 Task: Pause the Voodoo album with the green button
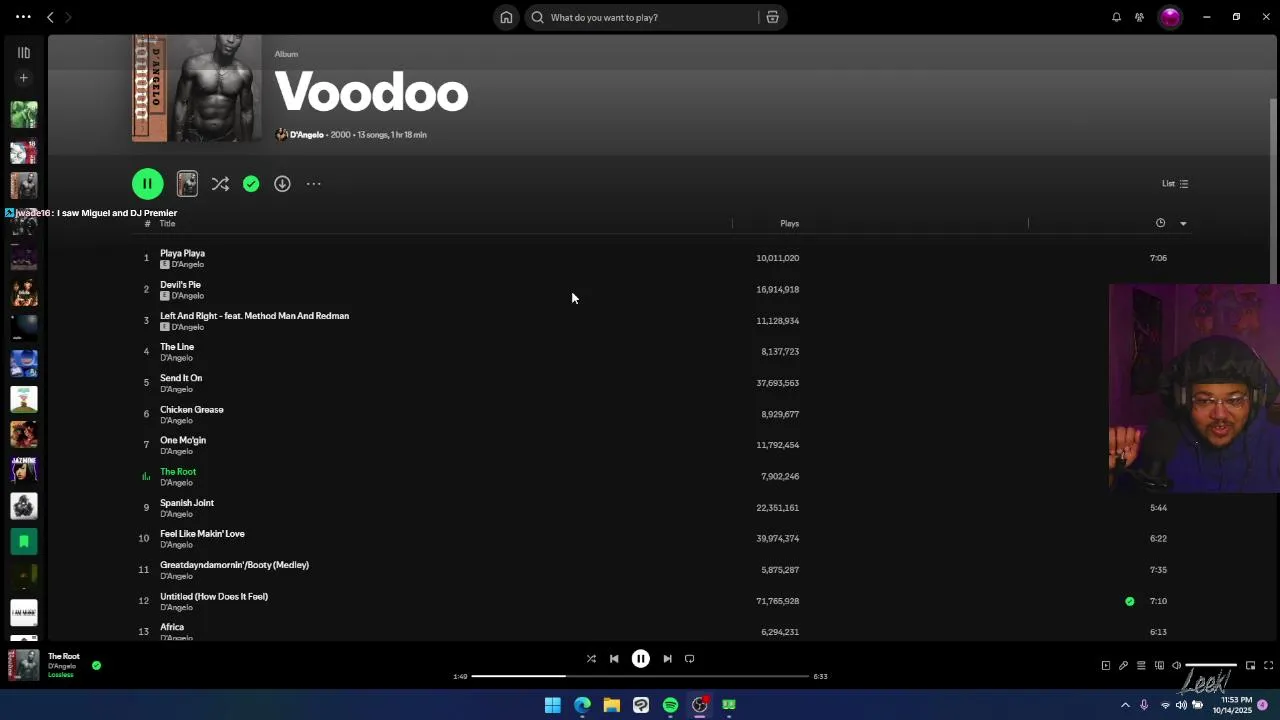tap(147, 184)
